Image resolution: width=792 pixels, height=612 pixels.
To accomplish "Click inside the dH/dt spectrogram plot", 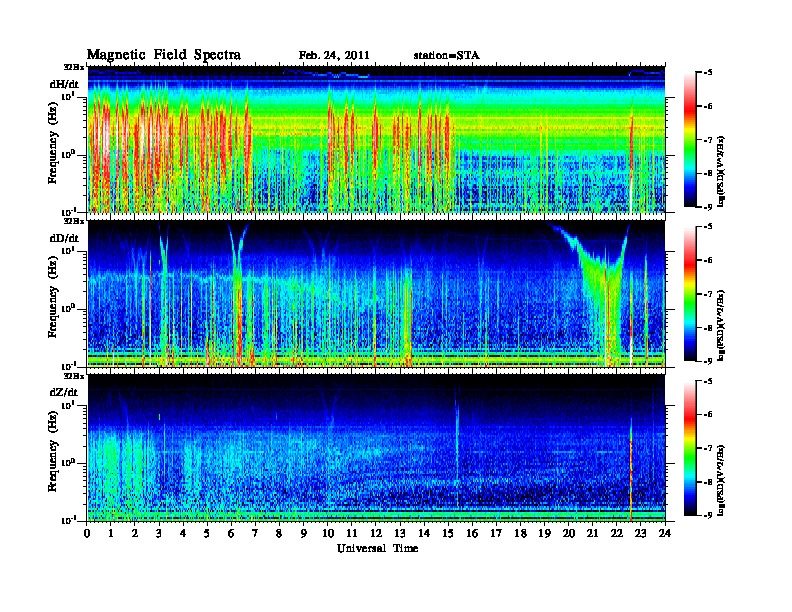I will coord(376,139).
